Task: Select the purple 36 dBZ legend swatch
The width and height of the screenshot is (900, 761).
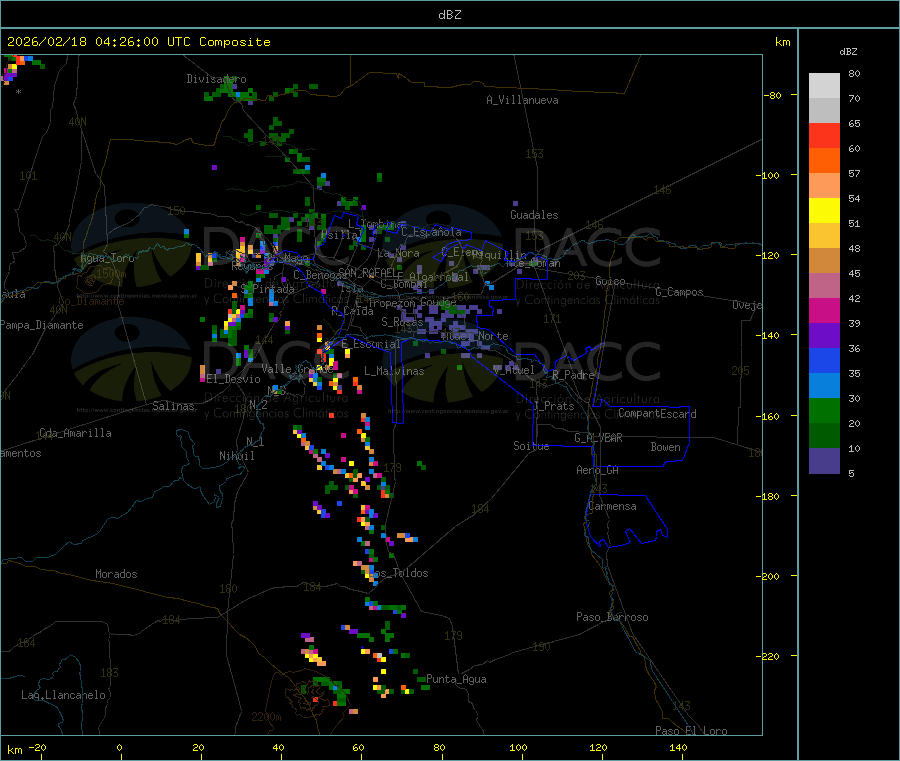Action: (x=824, y=336)
